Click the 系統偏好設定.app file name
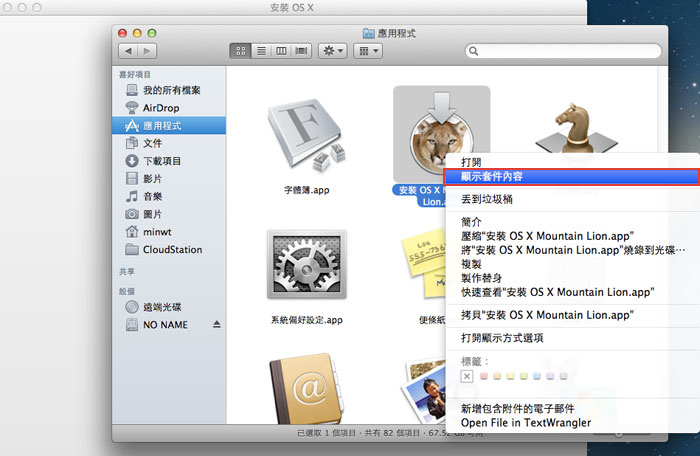The height and width of the screenshot is (456, 700). point(307,320)
